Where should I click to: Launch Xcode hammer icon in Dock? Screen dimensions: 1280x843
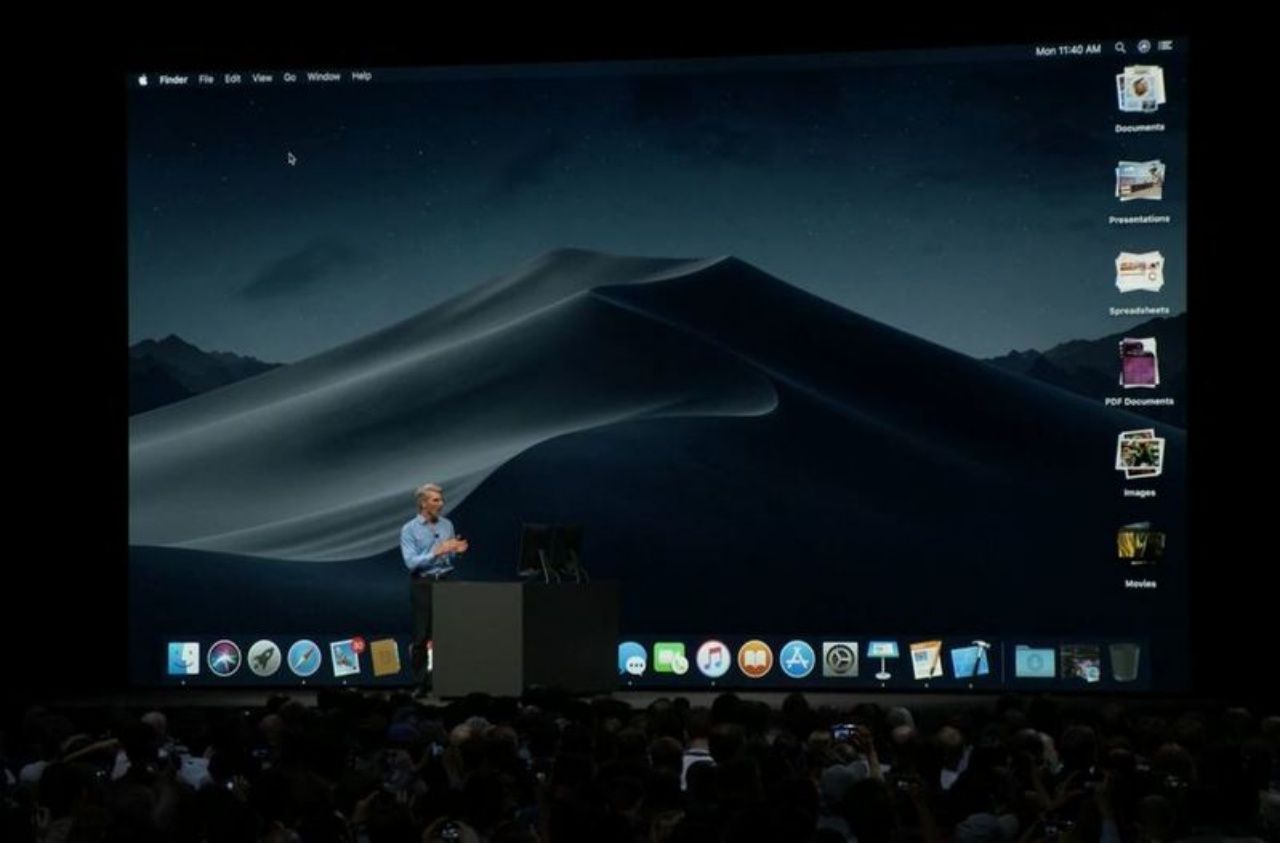tap(970, 660)
